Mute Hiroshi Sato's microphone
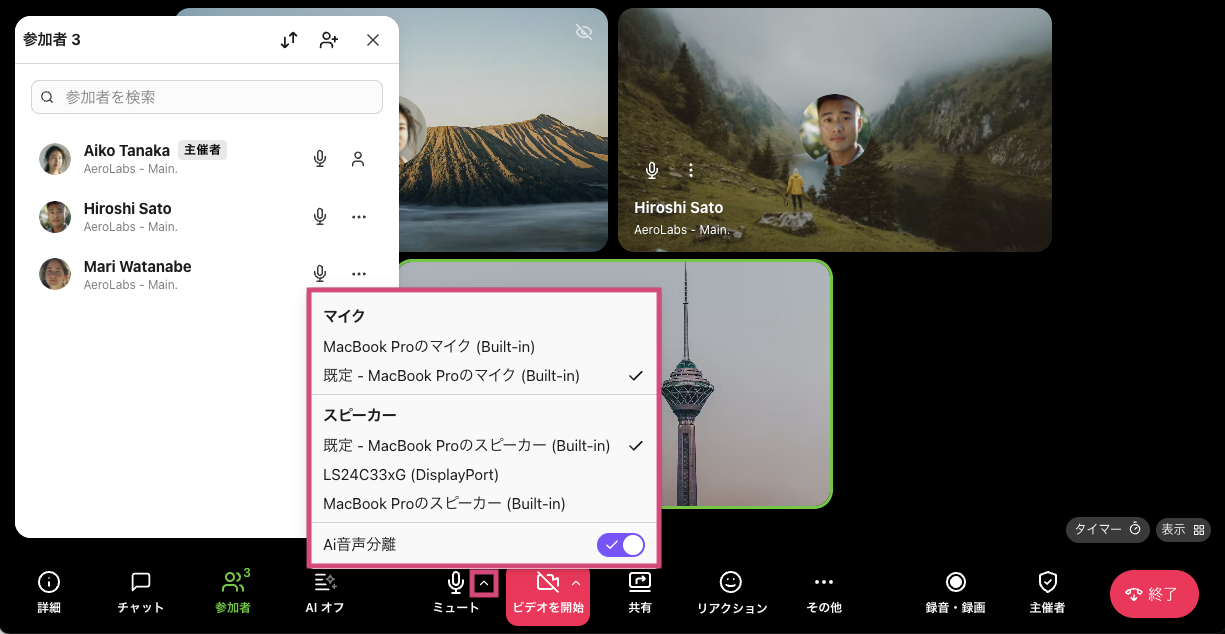This screenshot has height=634, width=1225. click(x=319, y=216)
